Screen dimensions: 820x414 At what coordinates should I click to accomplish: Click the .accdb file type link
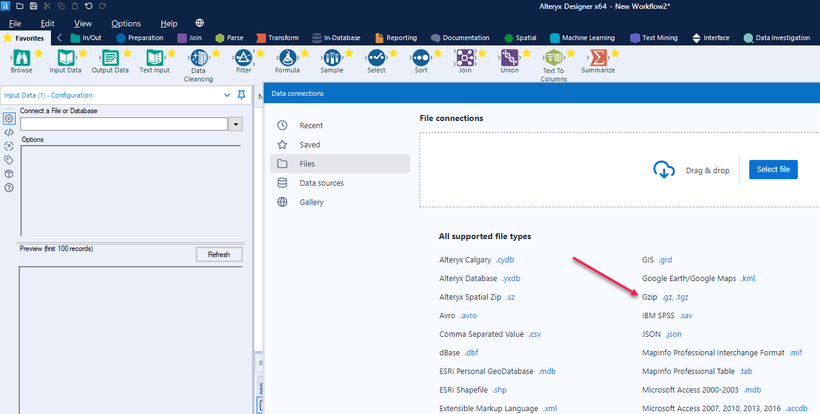coord(796,408)
